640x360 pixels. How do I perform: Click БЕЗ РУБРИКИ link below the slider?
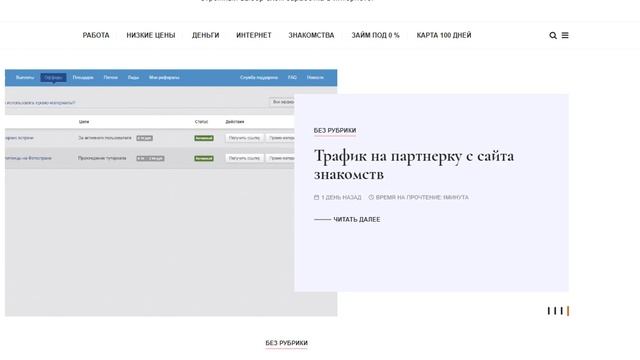pos(287,343)
